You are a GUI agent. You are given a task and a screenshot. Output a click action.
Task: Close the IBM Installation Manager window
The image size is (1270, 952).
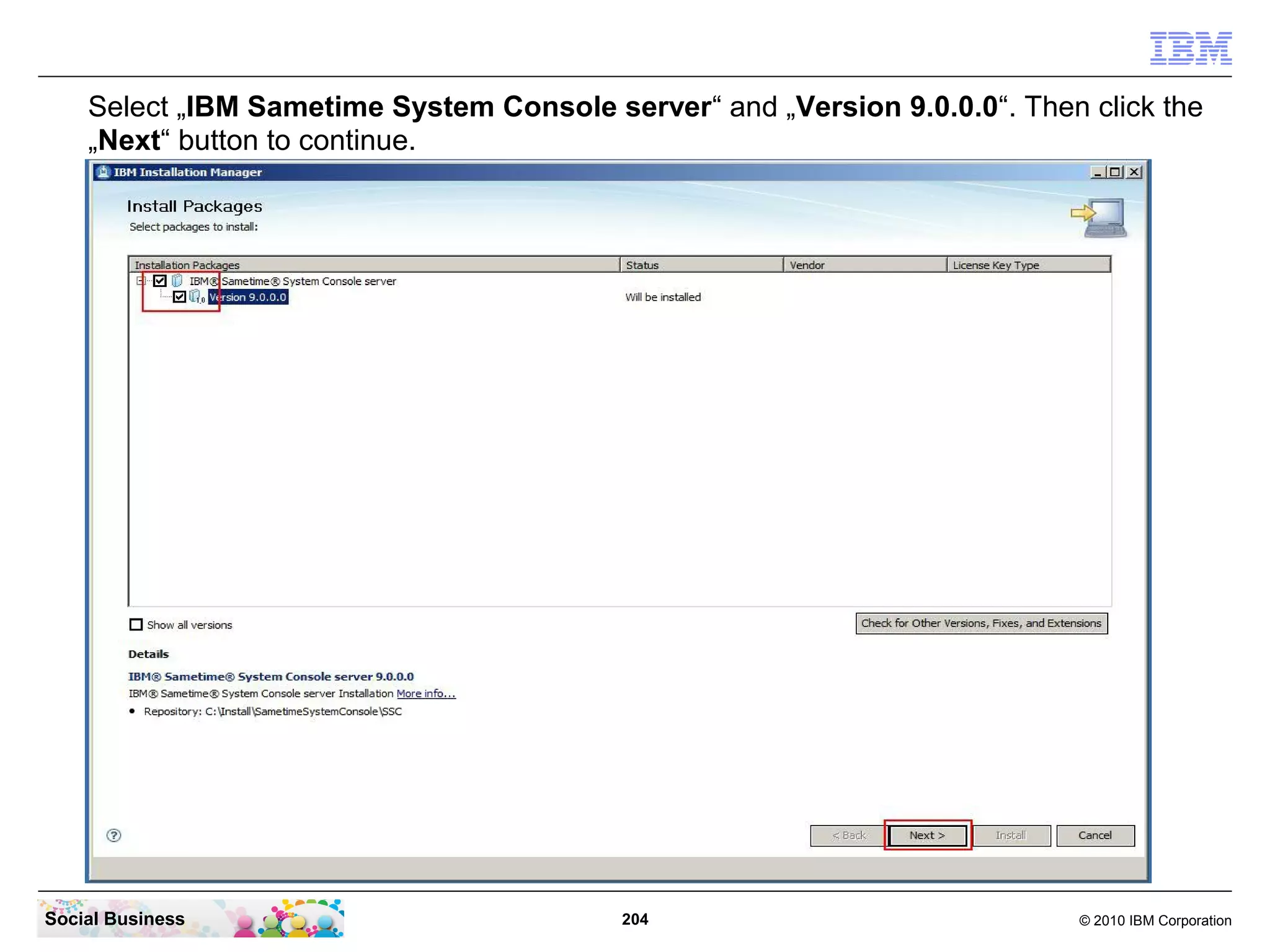1134,172
